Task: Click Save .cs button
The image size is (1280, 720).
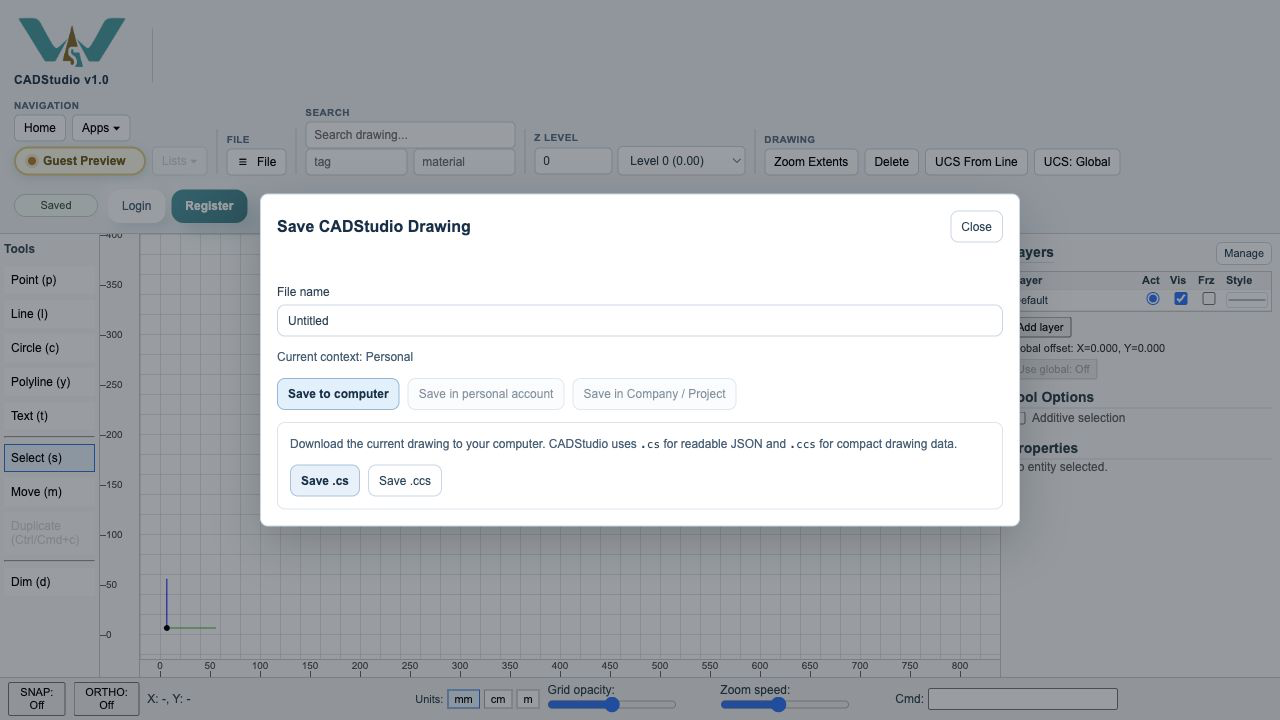Action: click(325, 481)
